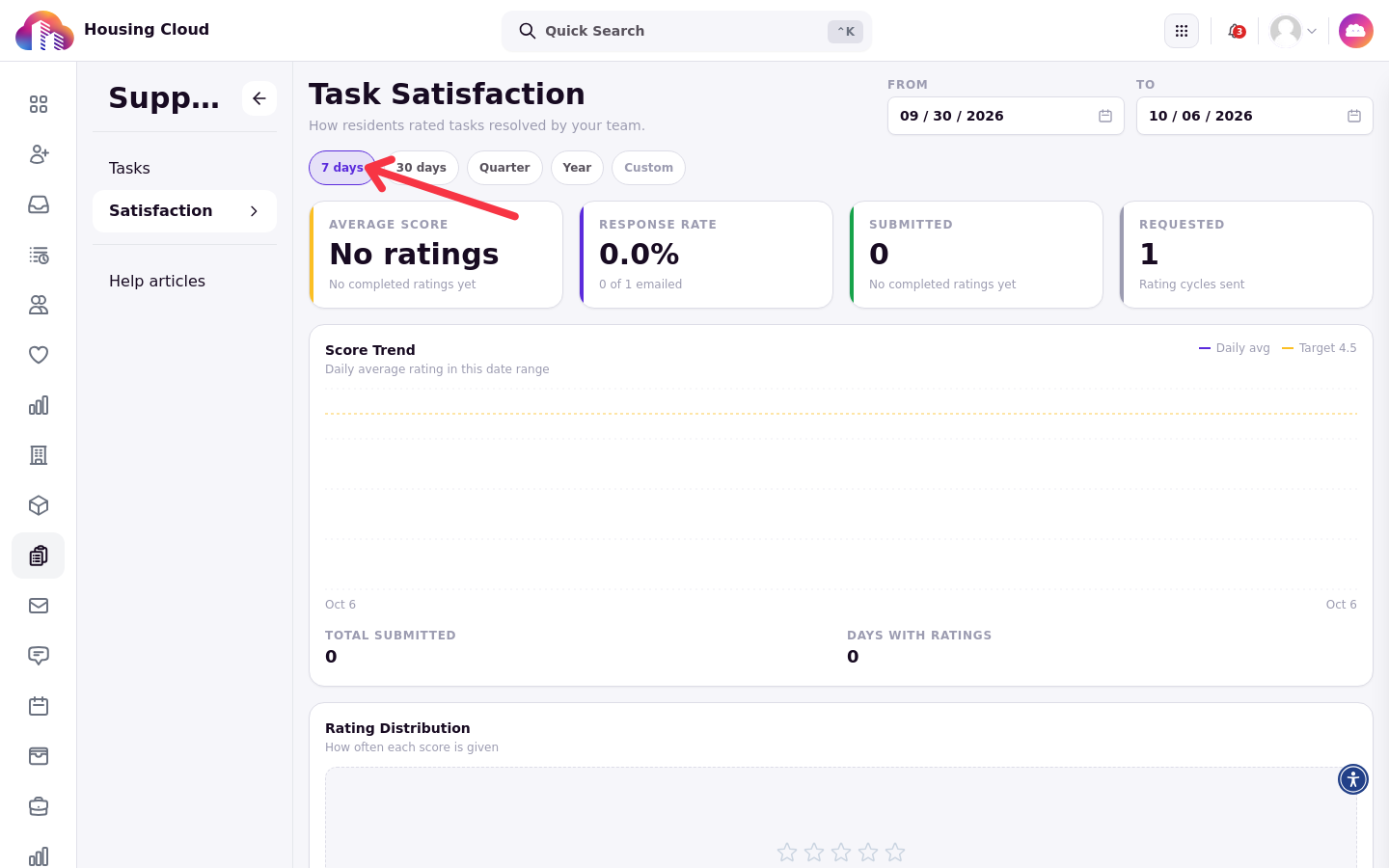Open the building icon in sidebar

(x=39, y=455)
